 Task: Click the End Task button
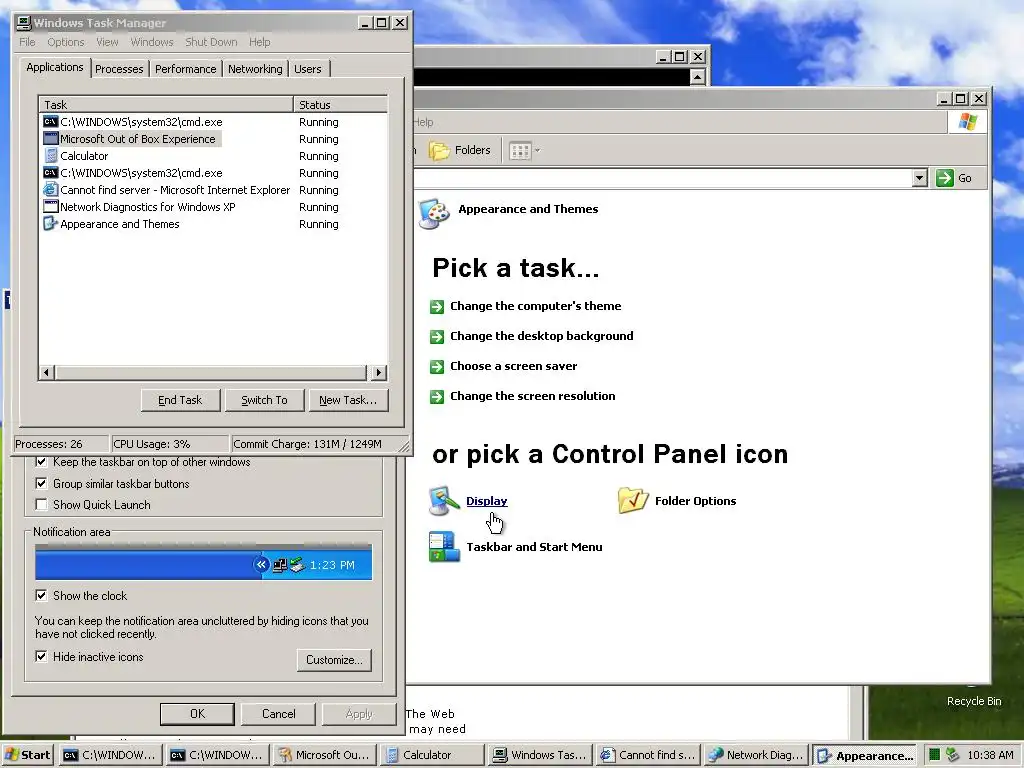(180, 400)
